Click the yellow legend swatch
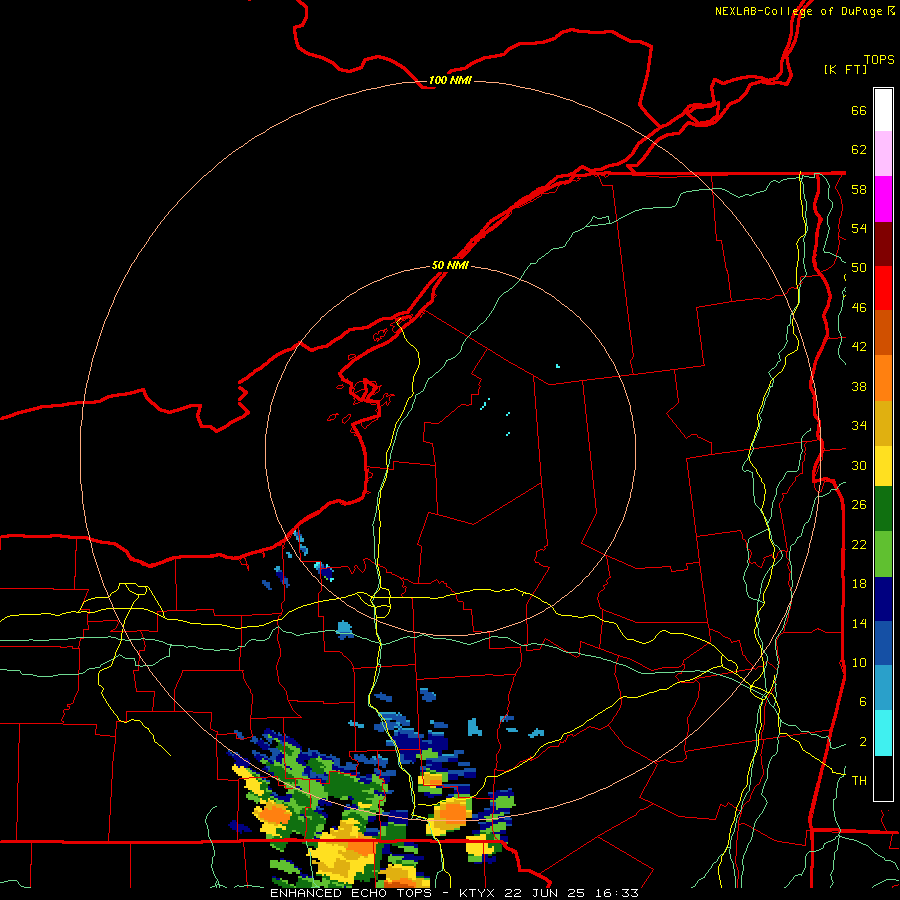 point(883,466)
